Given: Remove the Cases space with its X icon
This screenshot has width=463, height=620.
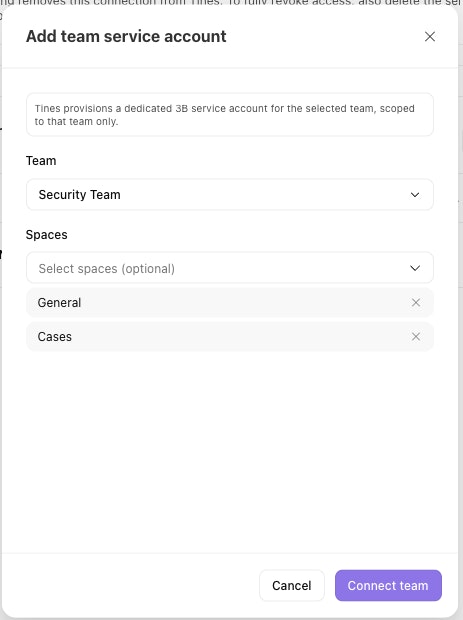Looking at the screenshot, I should coord(416,337).
